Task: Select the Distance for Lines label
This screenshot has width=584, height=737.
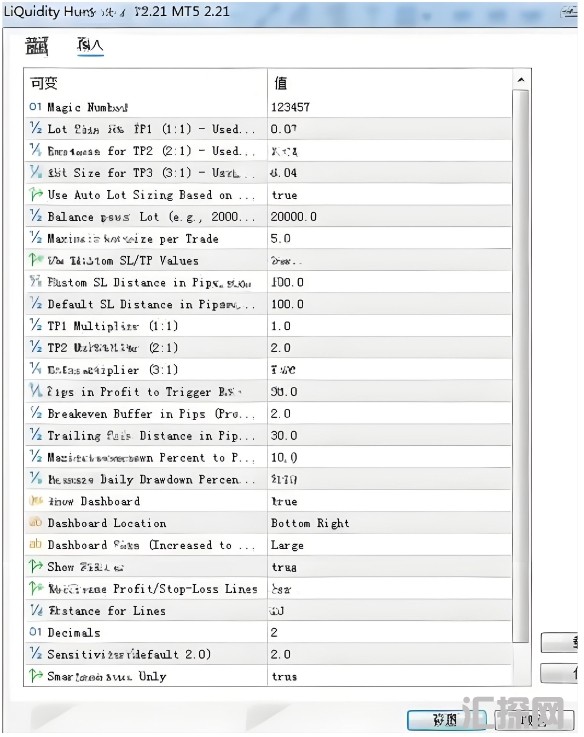Action: [106, 611]
